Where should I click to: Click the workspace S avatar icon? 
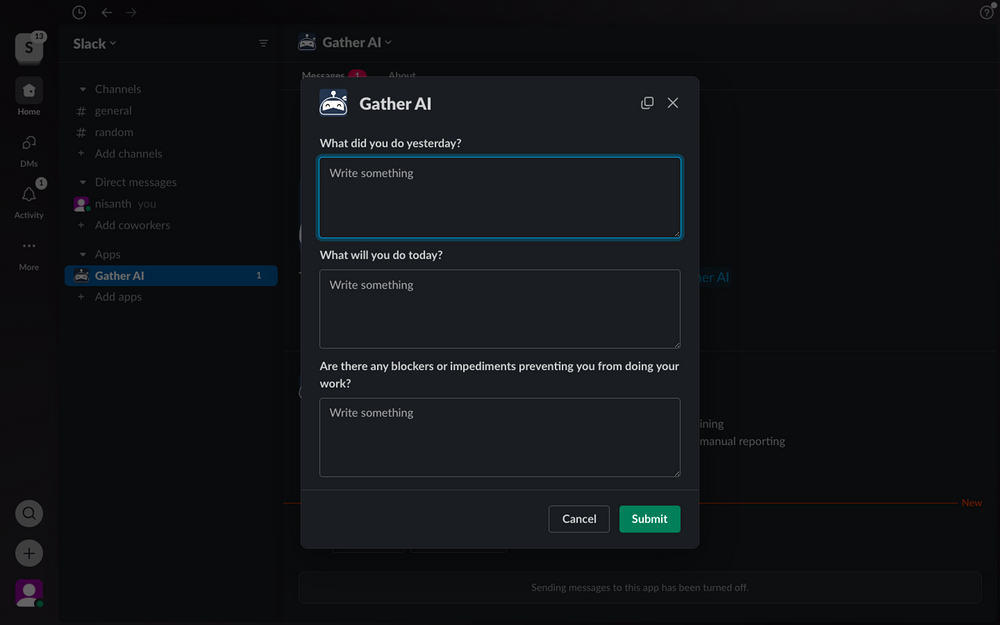[x=29, y=48]
